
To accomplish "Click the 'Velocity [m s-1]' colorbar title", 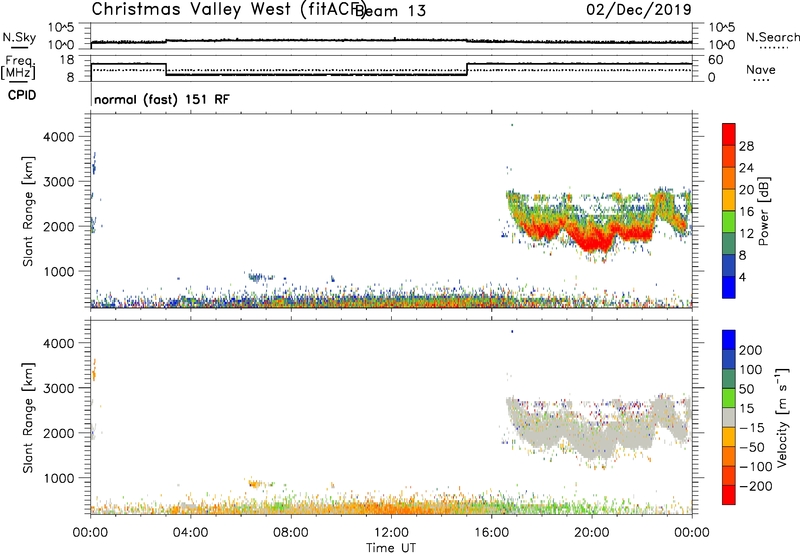I will pos(783,417).
